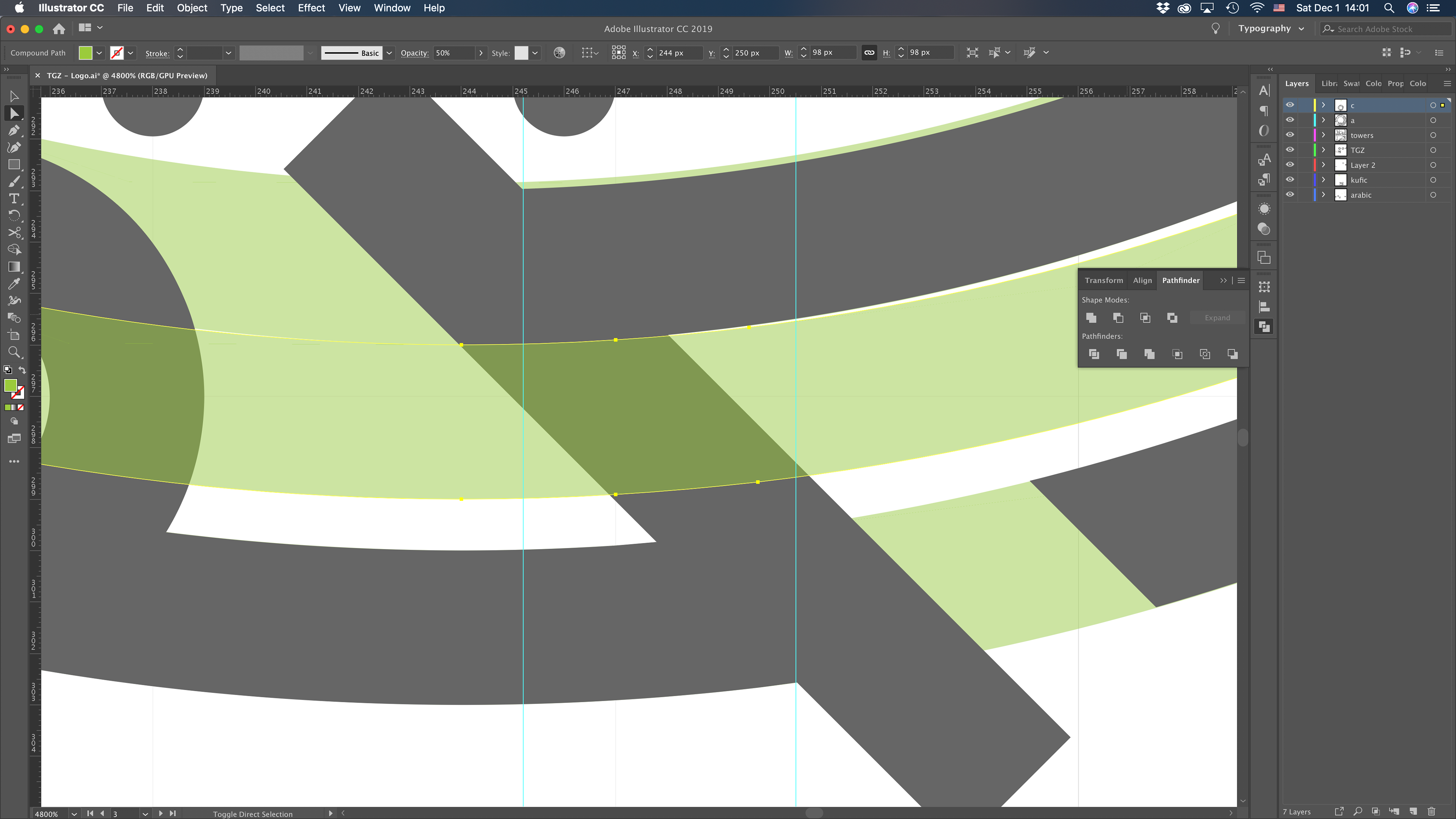The image size is (1456, 819).
Task: Select the Zoom tool
Action: click(x=14, y=352)
